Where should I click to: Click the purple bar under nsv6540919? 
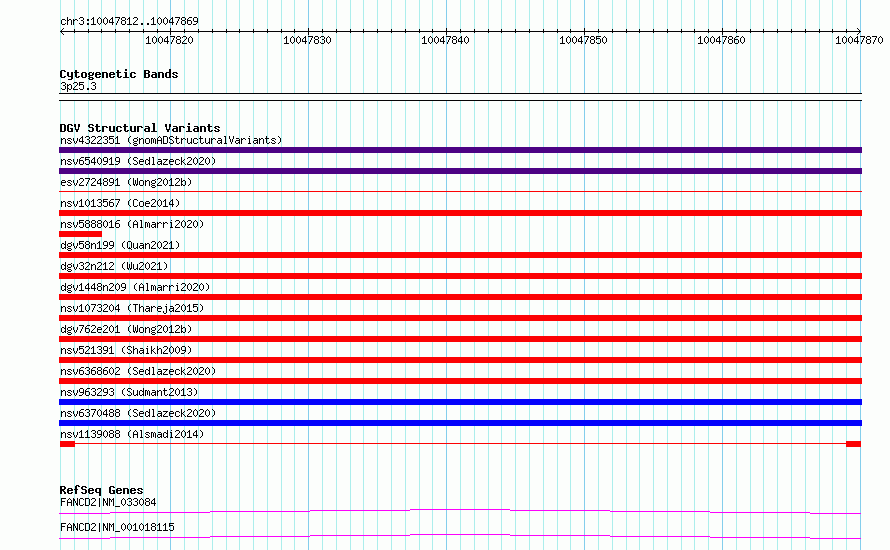click(x=460, y=171)
